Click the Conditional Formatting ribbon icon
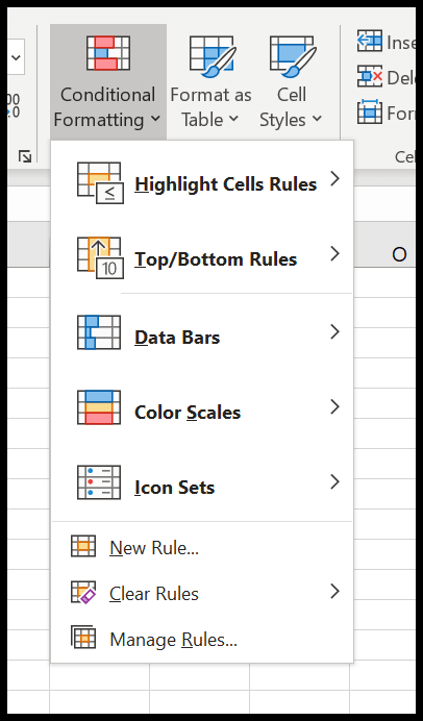Image resolution: width=423 pixels, height=721 pixels. [108, 52]
